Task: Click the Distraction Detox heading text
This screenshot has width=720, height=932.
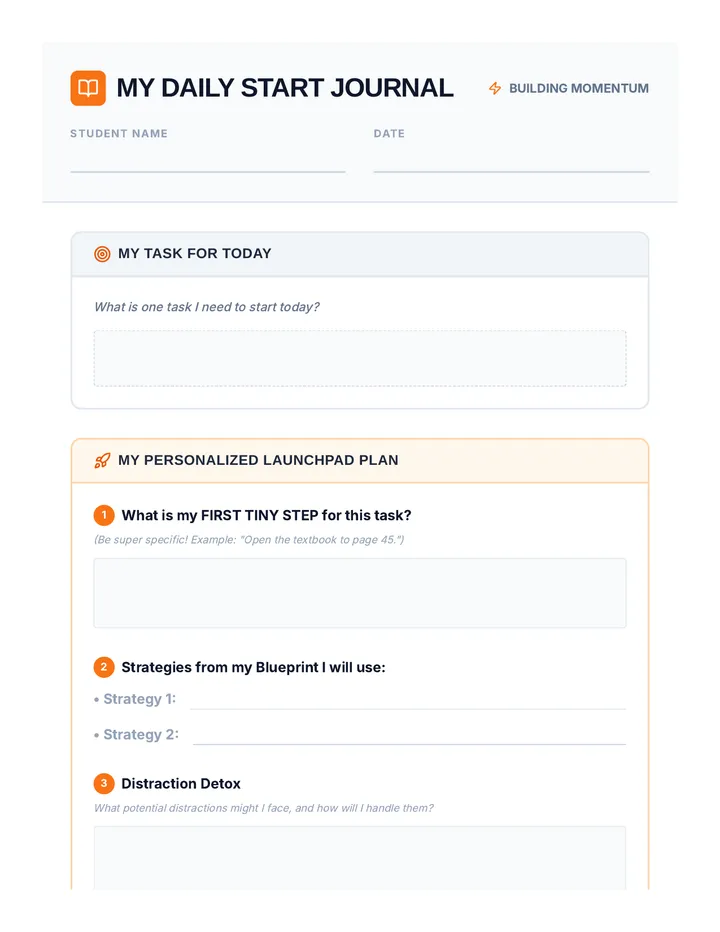Action: (181, 783)
